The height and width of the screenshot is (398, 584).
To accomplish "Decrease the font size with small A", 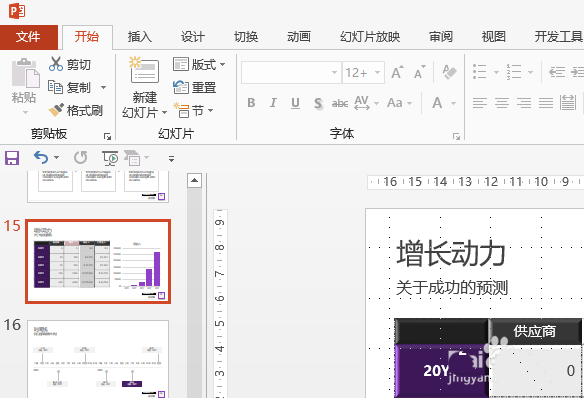I will [420, 72].
